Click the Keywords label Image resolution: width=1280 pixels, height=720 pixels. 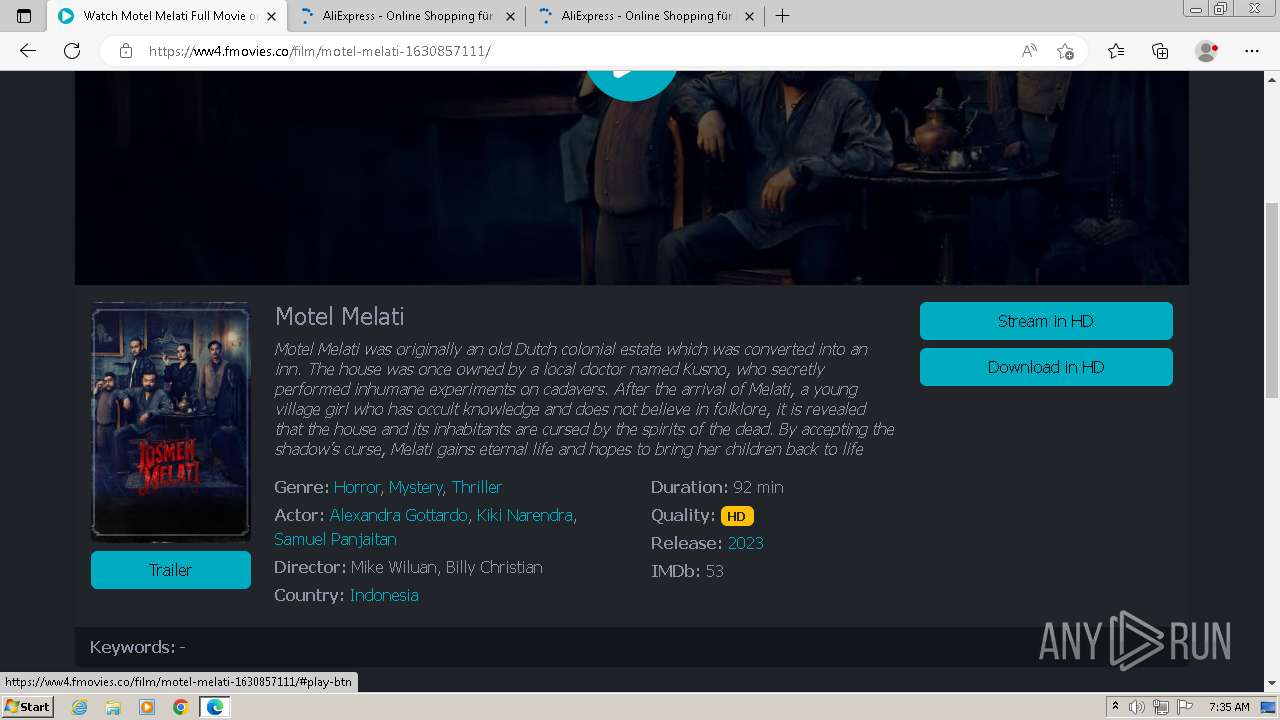coord(133,647)
